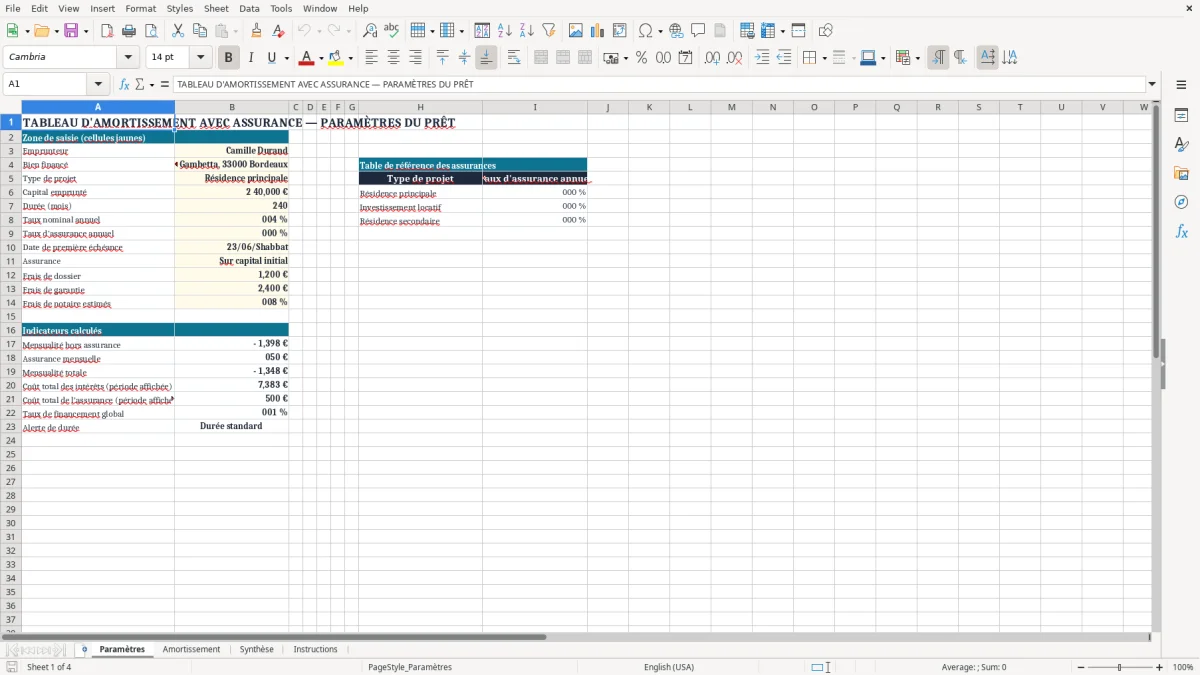The height and width of the screenshot is (675, 1200).
Task: Click the Clone Formatting paintbrush icon
Action: tap(256, 31)
